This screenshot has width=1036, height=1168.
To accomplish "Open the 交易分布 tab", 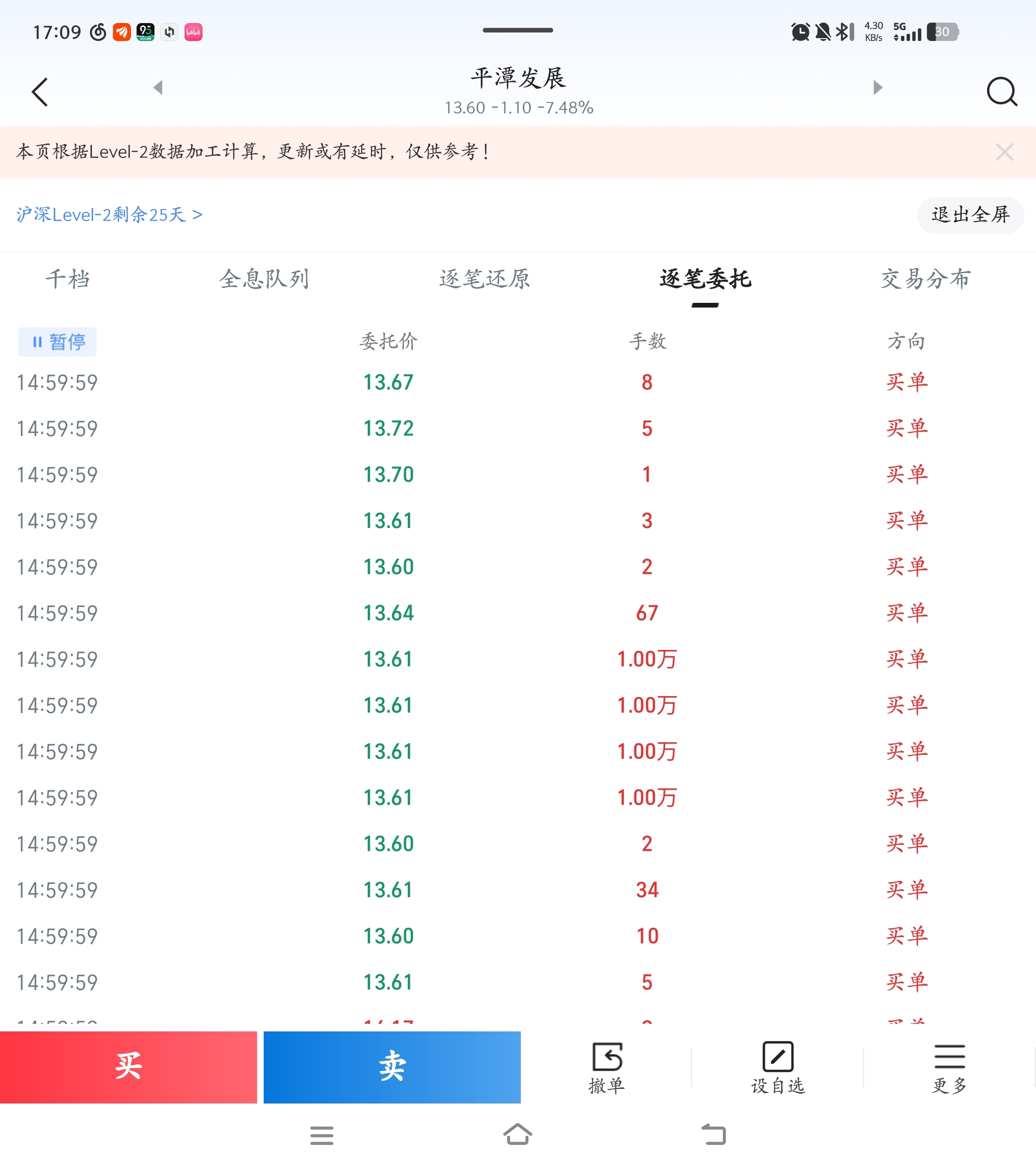I will coord(925,279).
